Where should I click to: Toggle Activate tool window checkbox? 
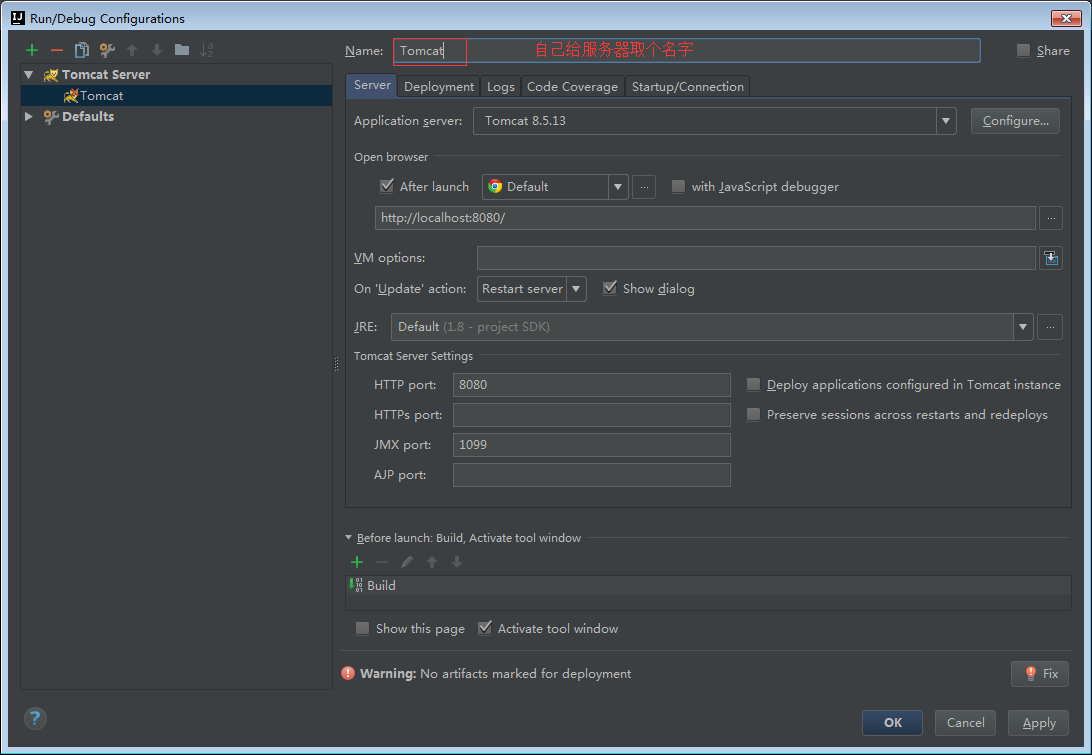pos(485,628)
